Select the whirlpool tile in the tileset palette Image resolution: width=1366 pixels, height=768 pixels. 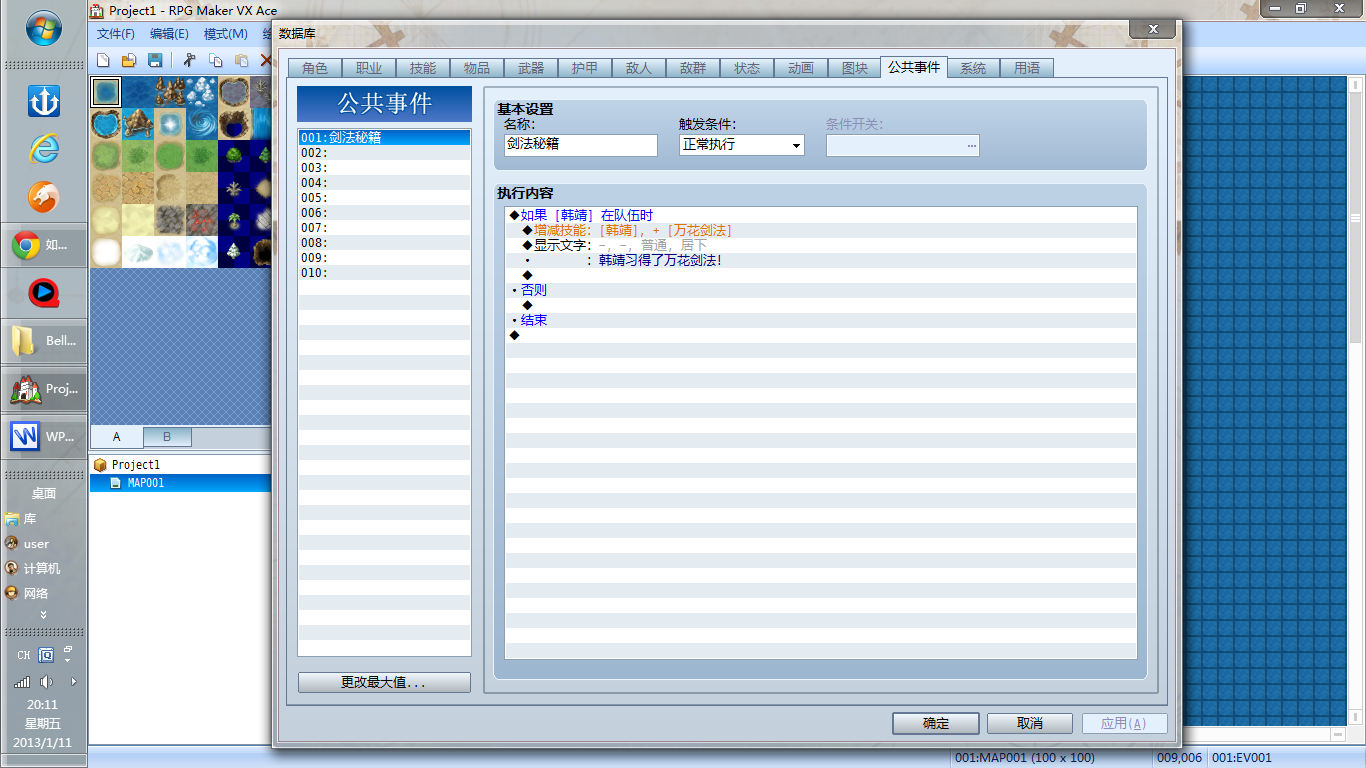202,123
